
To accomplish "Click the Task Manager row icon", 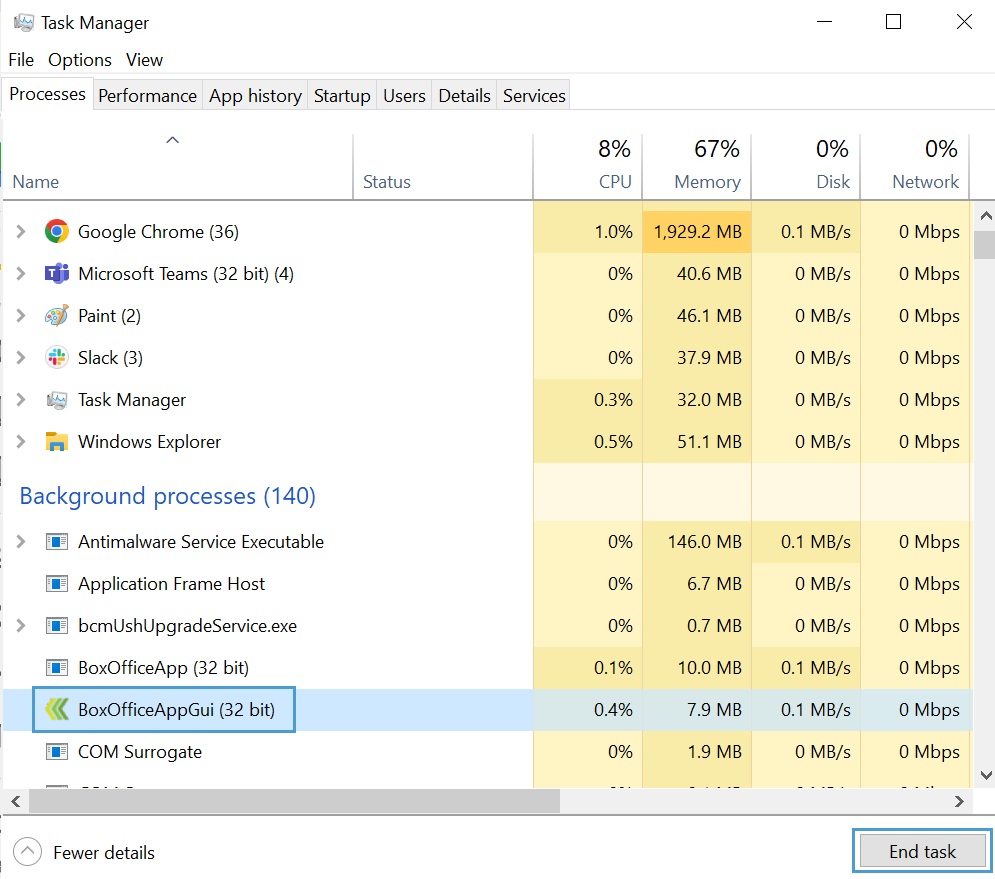I will tap(57, 400).
